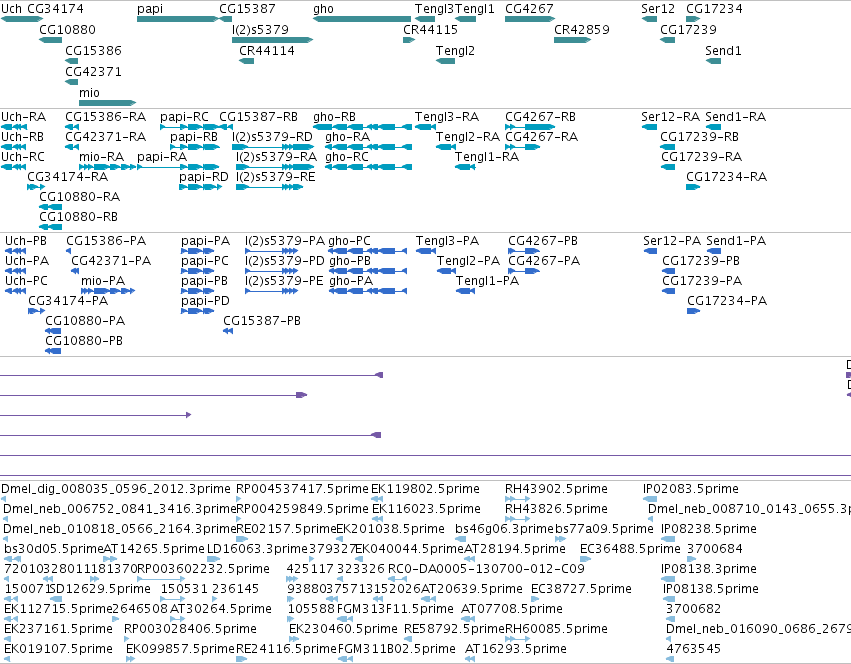
Task: Open EST AT16293.5prime
Action: 516,649
